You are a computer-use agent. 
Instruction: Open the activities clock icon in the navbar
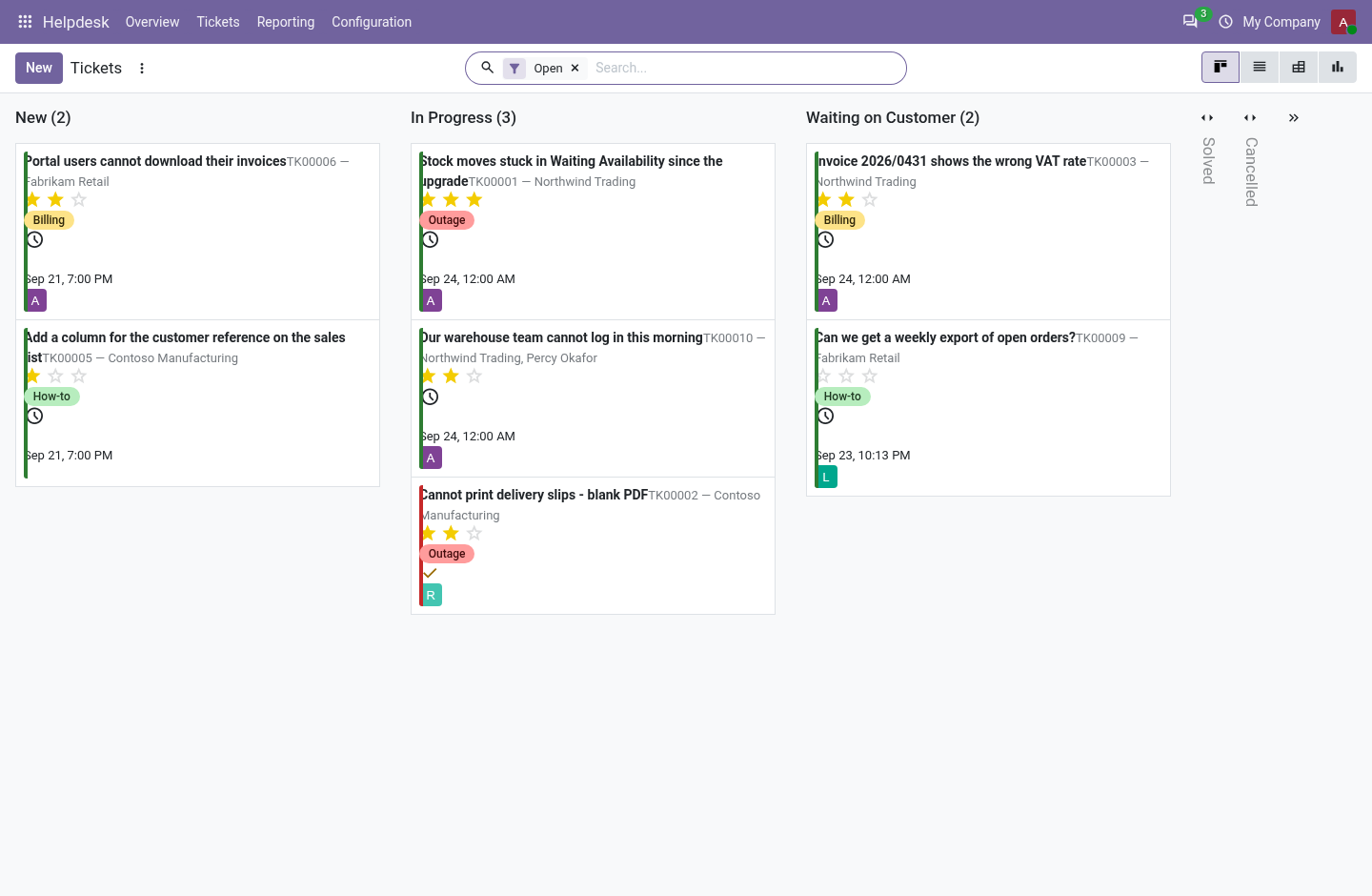point(1225,21)
